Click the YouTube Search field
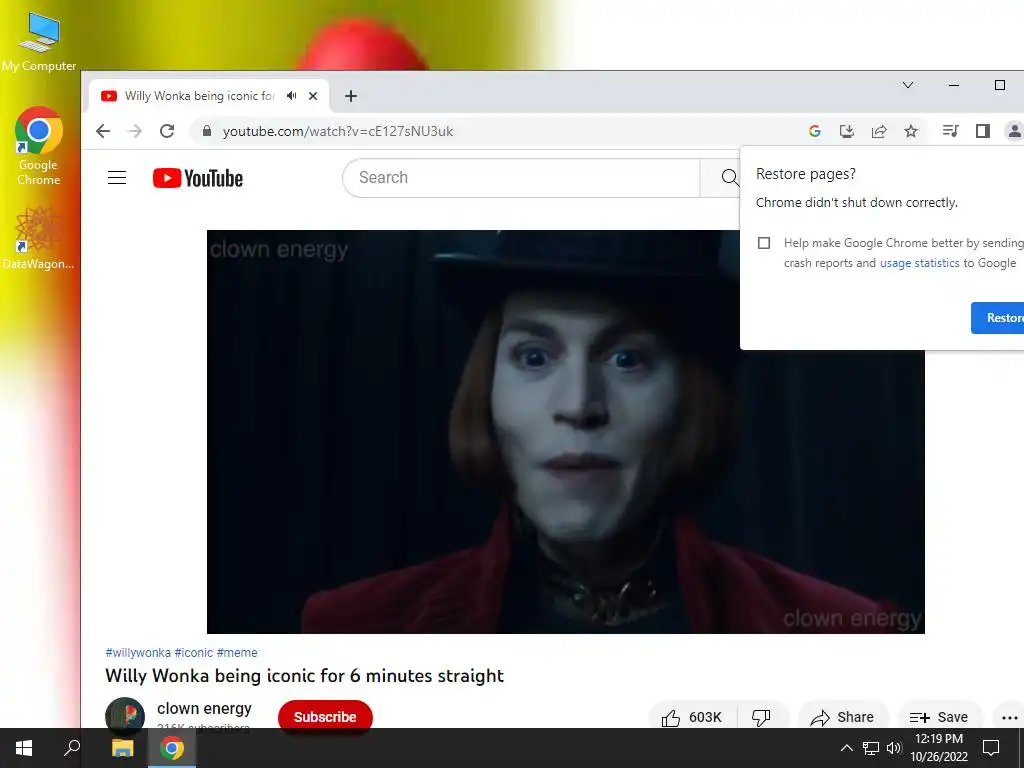The image size is (1024, 768). pyautogui.click(x=520, y=178)
